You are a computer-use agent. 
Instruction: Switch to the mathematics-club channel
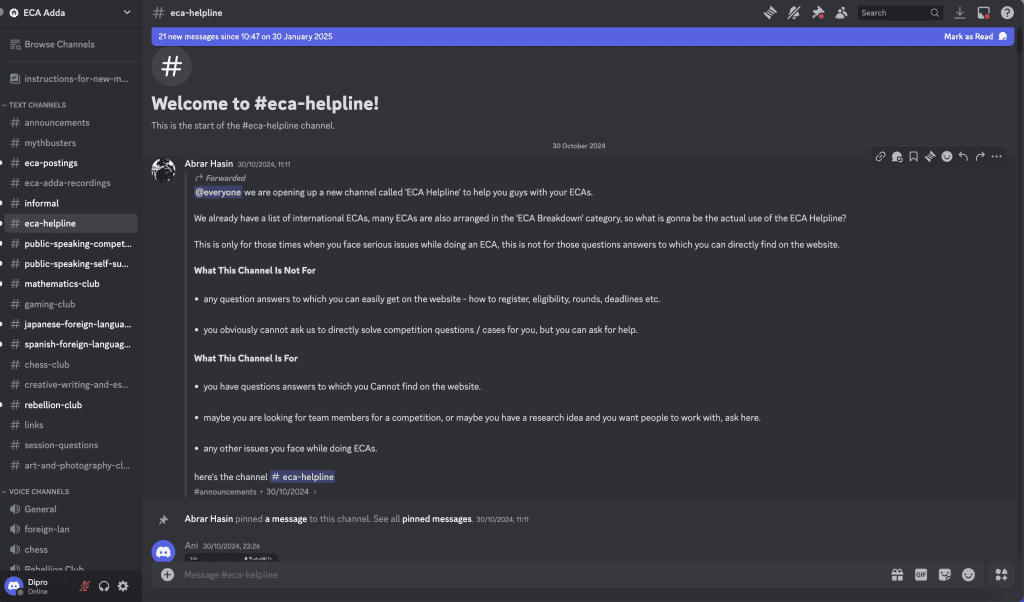[x=62, y=284]
